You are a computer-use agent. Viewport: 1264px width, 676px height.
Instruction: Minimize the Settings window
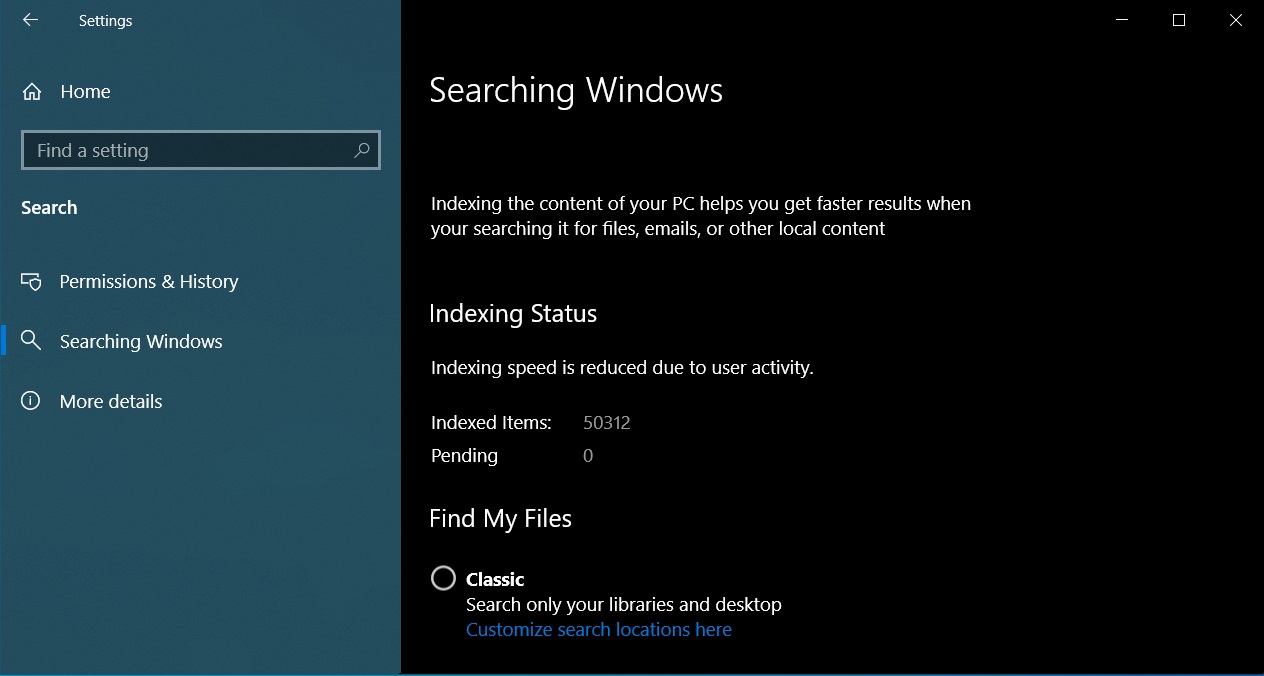[1122, 20]
